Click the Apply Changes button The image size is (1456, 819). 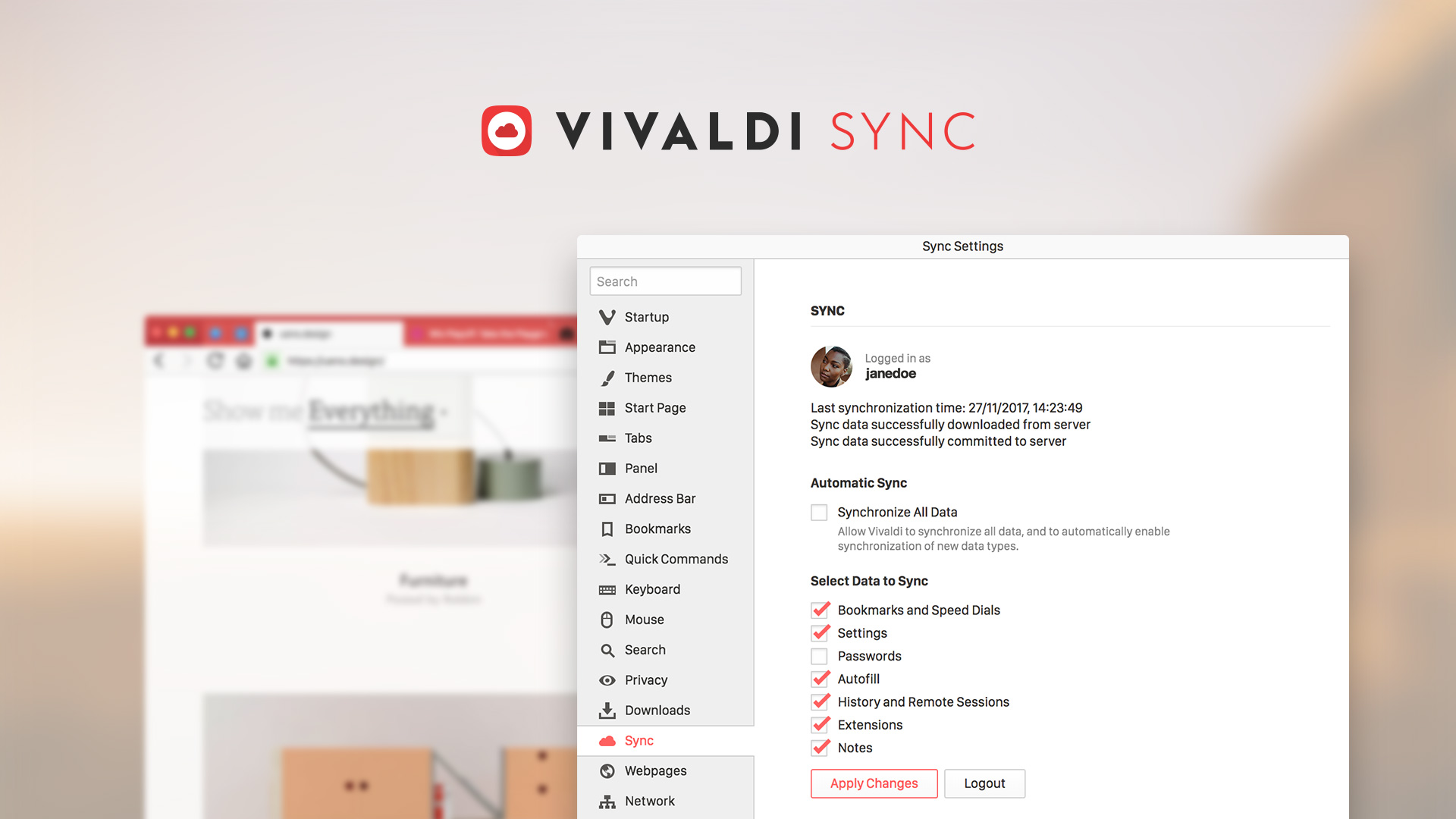[x=874, y=783]
